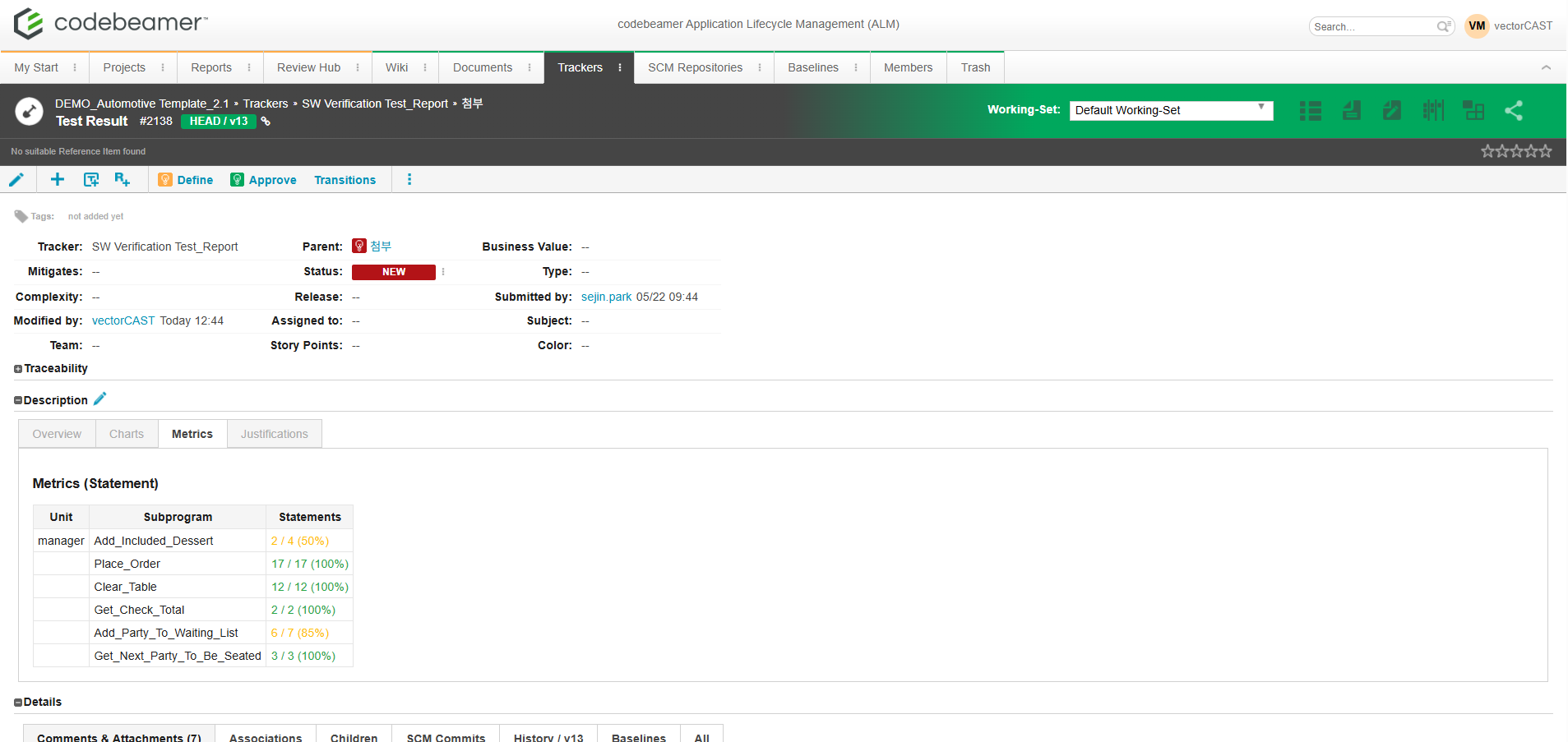The width and height of the screenshot is (1568, 742).
Task: Click the permalink chain icon beside HEAD/v13
Action: [x=265, y=121]
